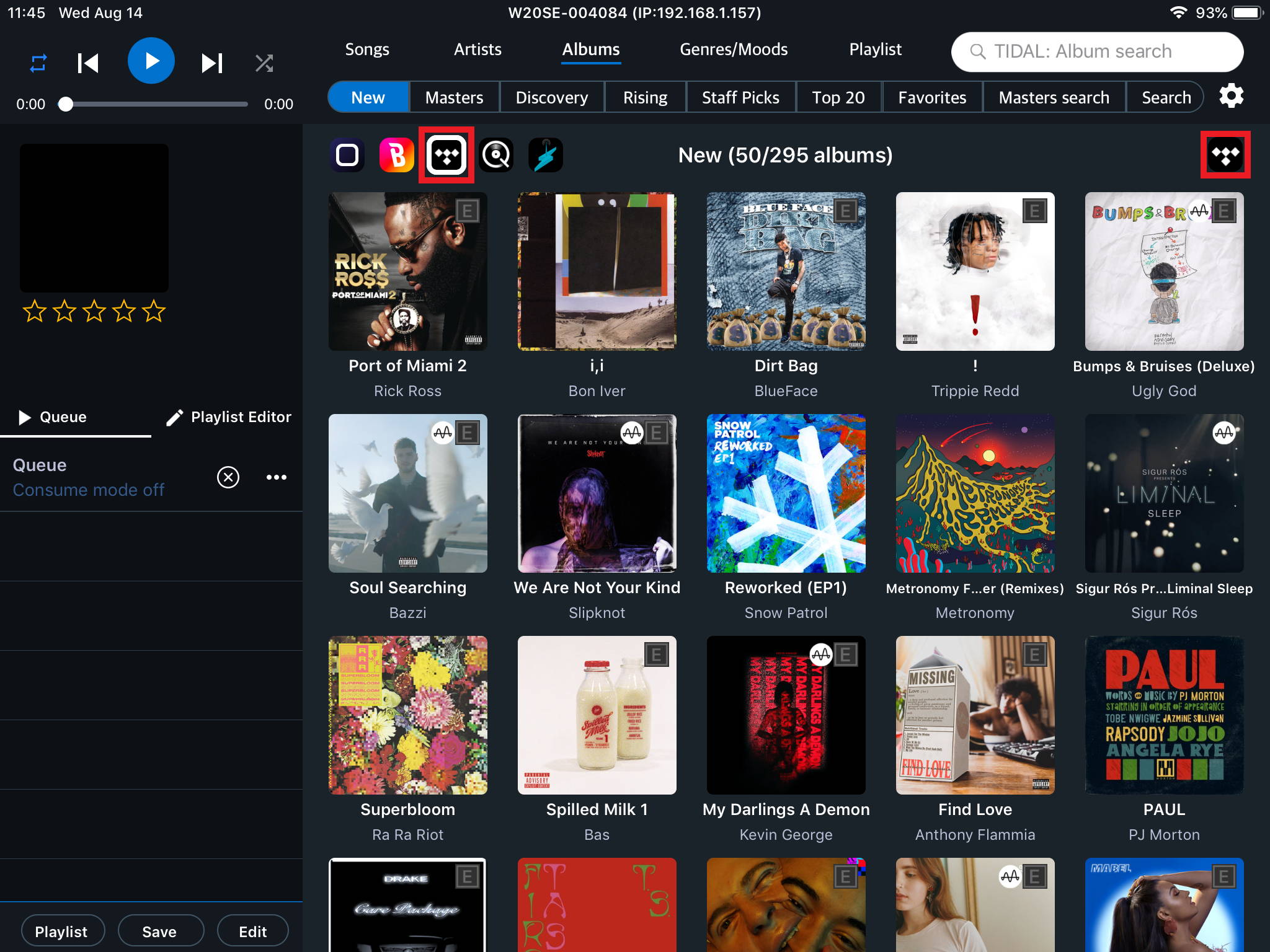
Task: Open the Metronomy Remixes album cover
Action: (975, 493)
